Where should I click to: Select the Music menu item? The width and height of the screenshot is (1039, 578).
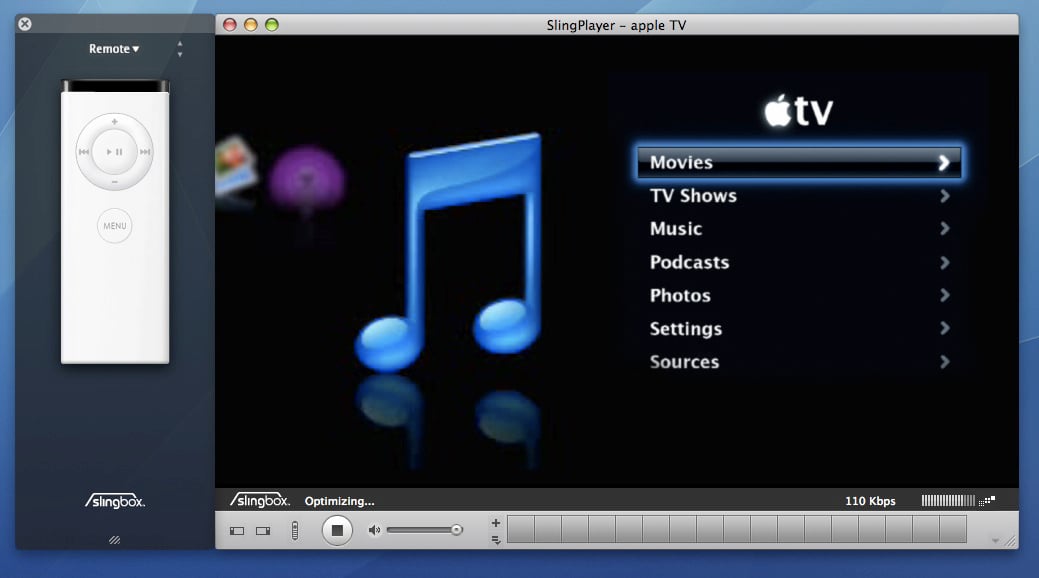tap(676, 229)
